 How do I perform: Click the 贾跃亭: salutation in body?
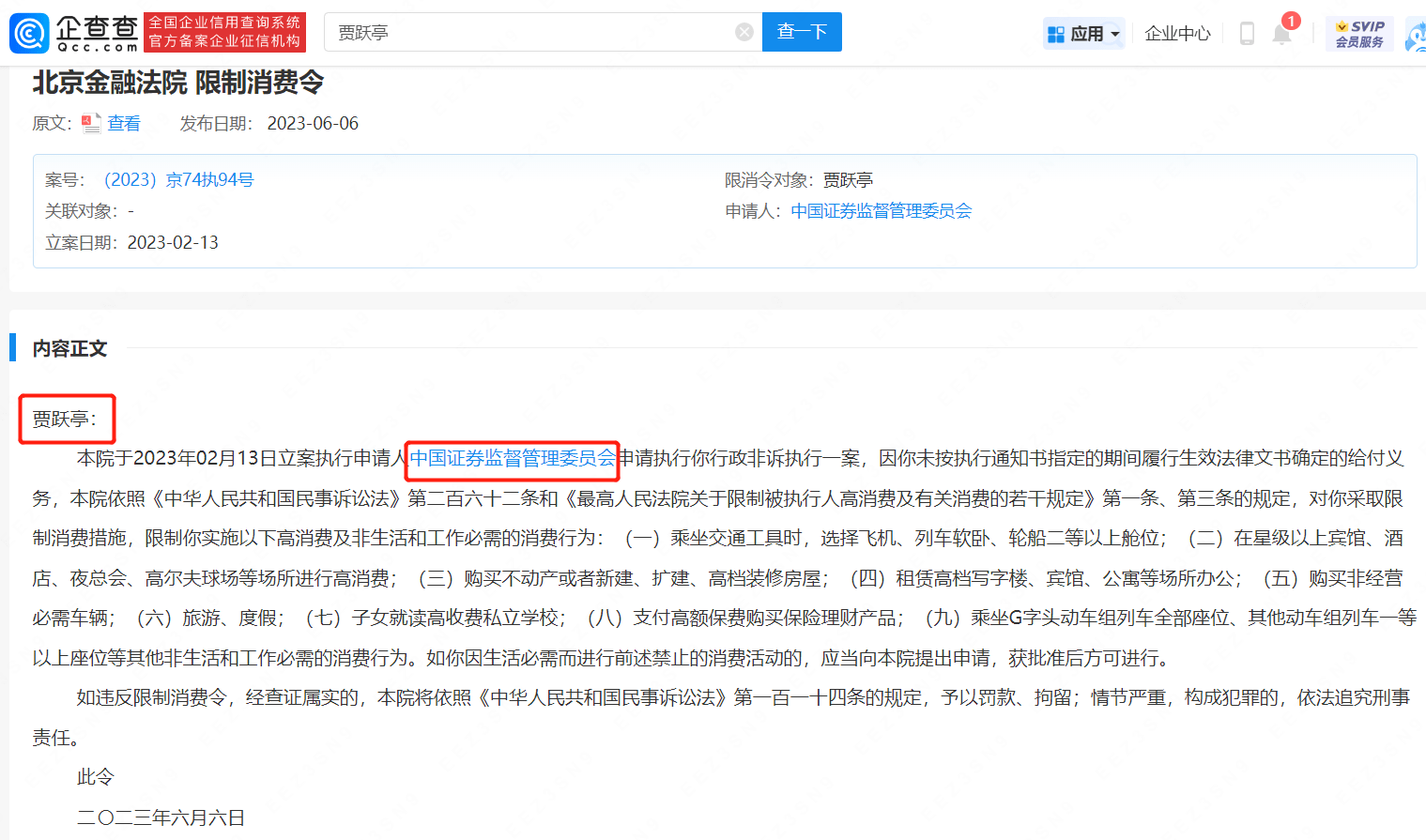point(65,419)
